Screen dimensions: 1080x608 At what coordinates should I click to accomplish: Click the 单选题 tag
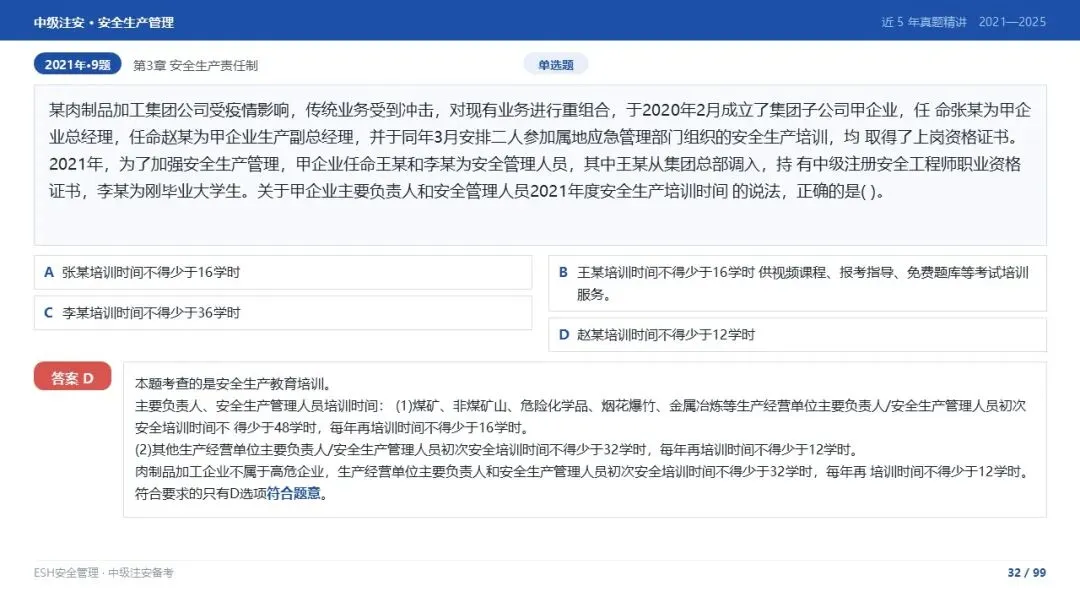click(556, 65)
